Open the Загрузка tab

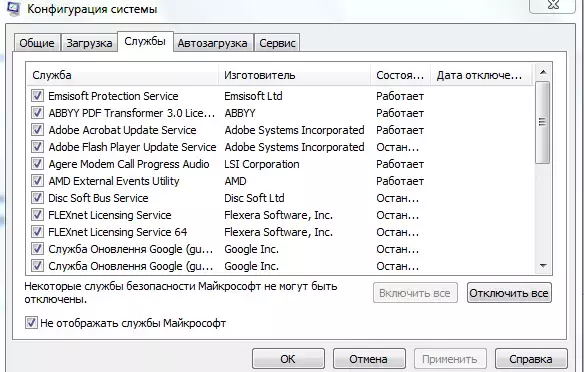89,43
